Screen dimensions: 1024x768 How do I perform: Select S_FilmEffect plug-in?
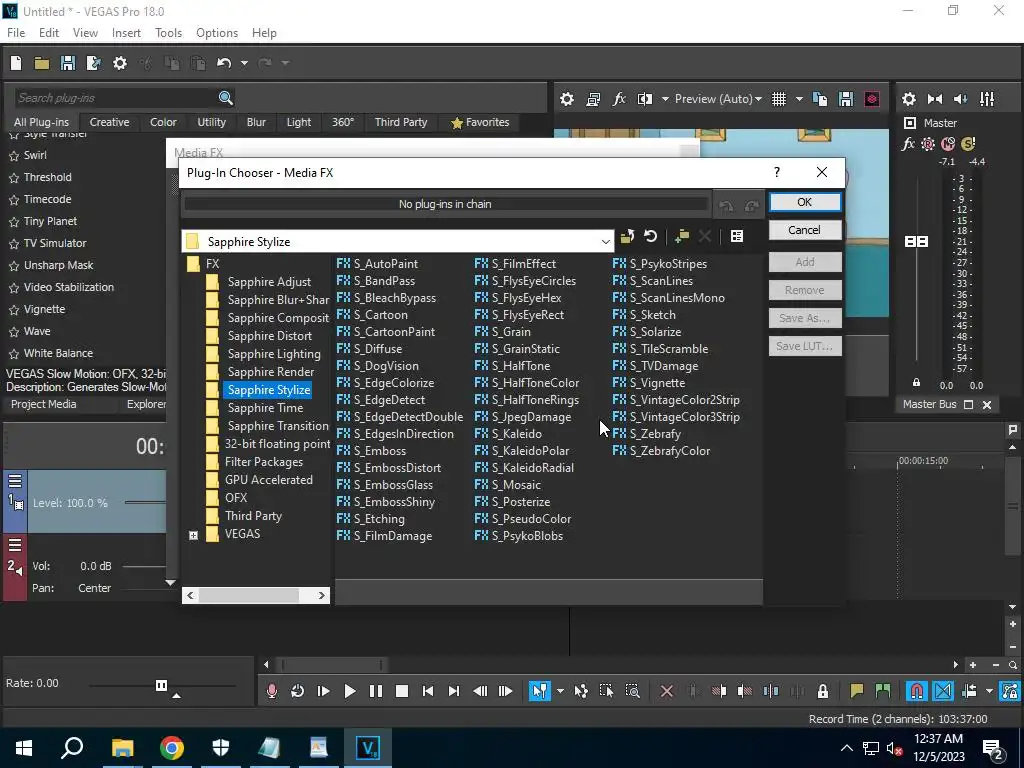tap(515, 264)
